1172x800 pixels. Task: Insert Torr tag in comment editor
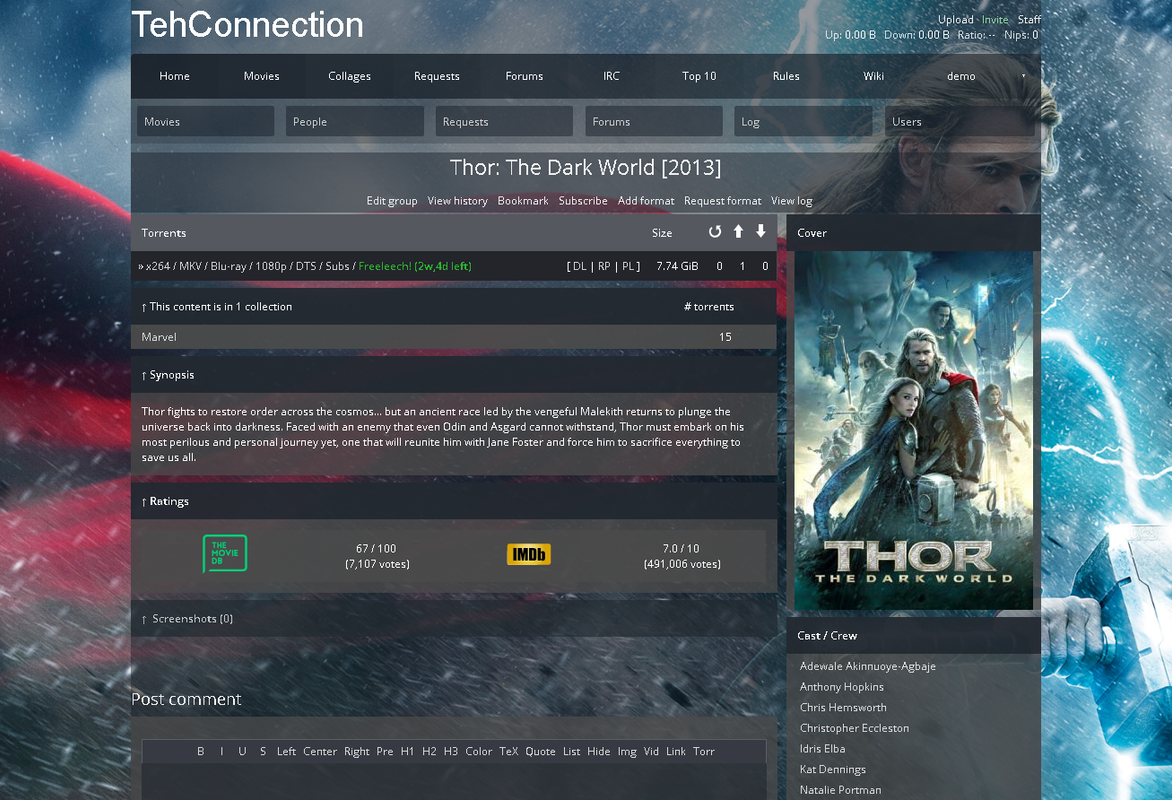(704, 751)
